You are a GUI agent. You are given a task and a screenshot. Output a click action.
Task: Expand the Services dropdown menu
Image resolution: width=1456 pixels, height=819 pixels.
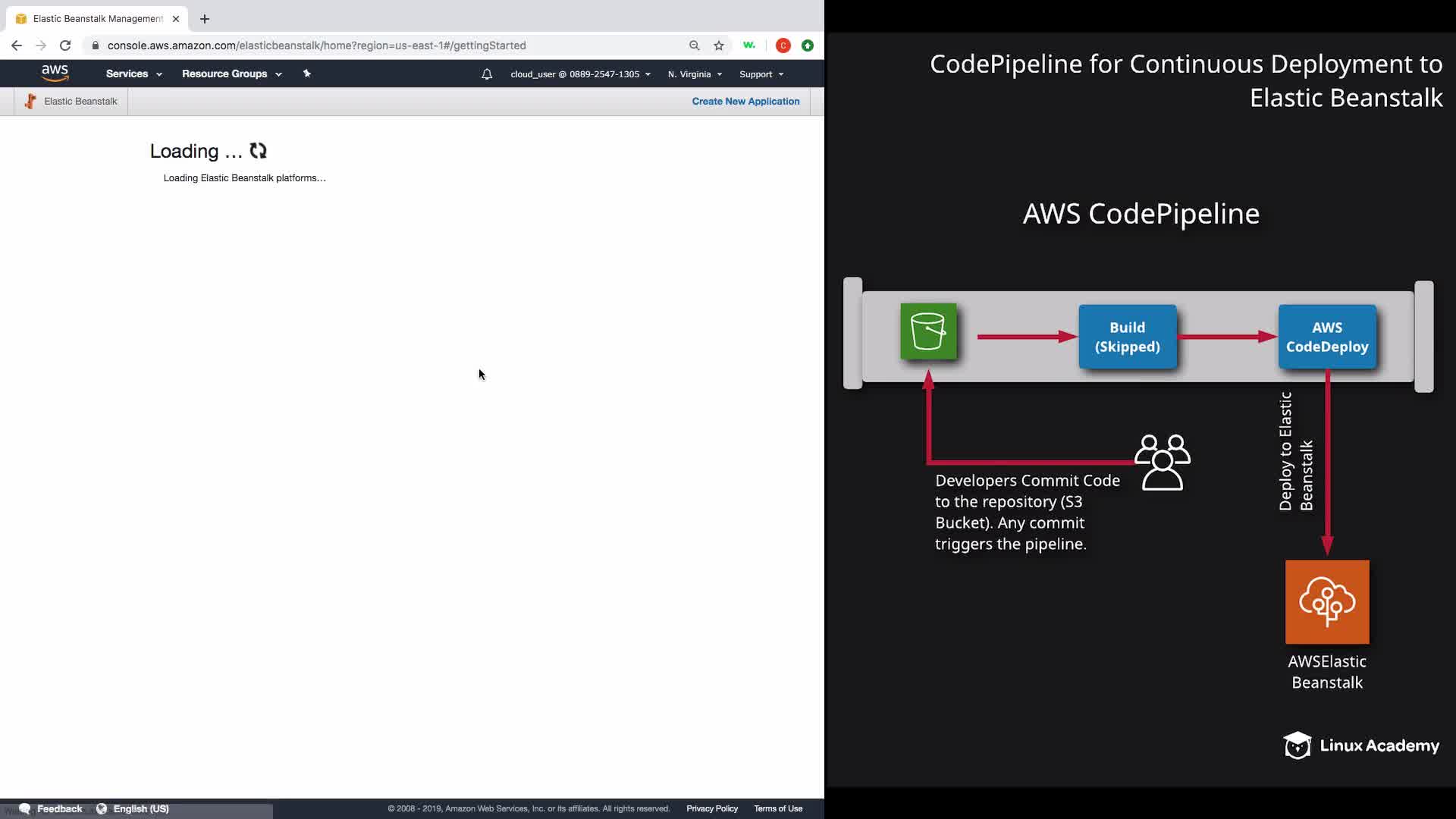[x=133, y=74]
